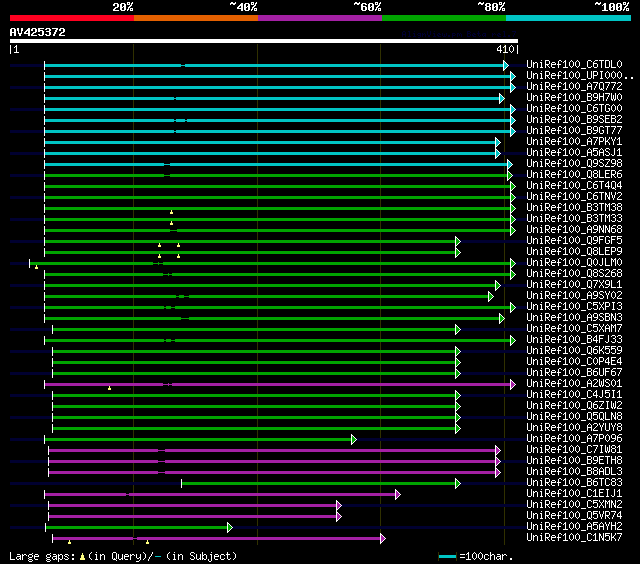Click the cyan 100char scale bar

[x=447, y=556]
